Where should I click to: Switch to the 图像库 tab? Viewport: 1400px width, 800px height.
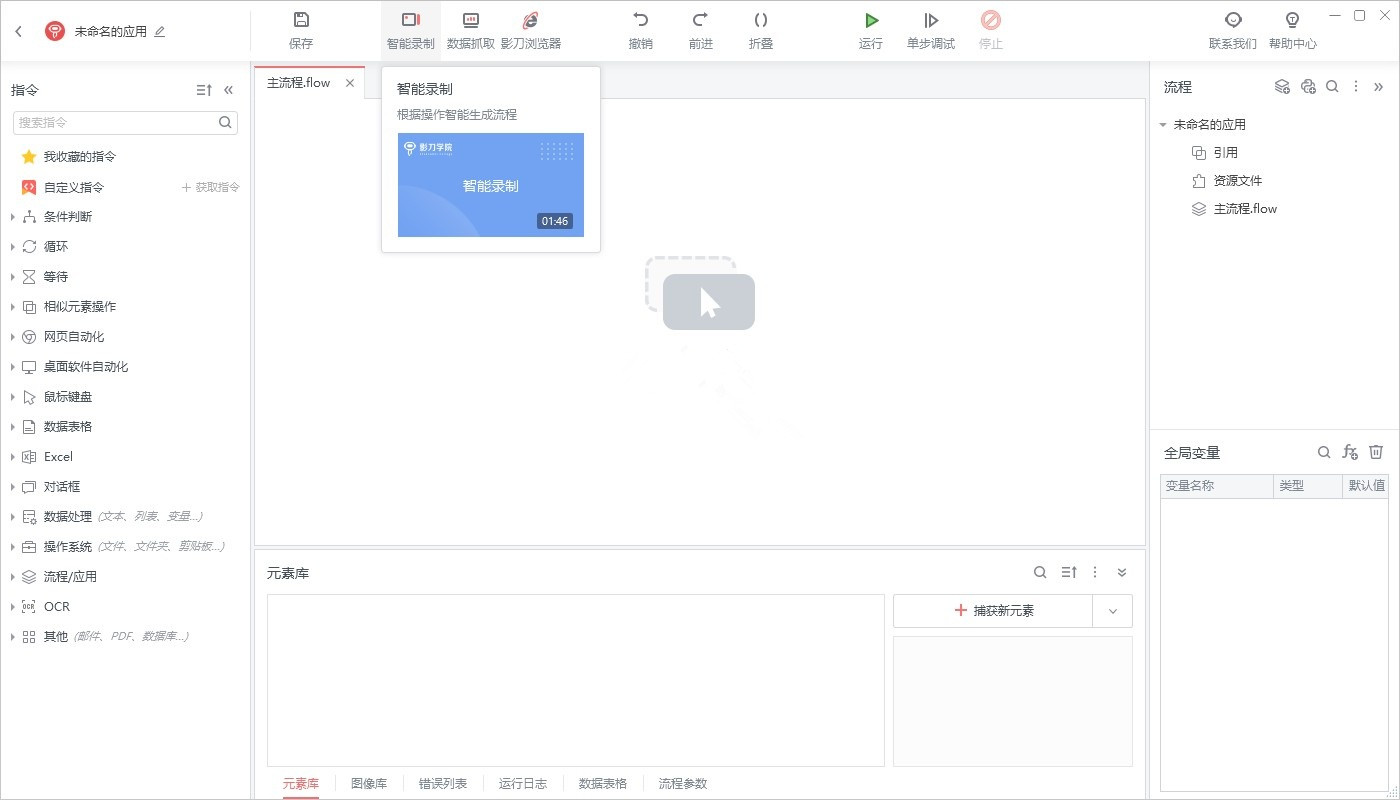(x=369, y=783)
